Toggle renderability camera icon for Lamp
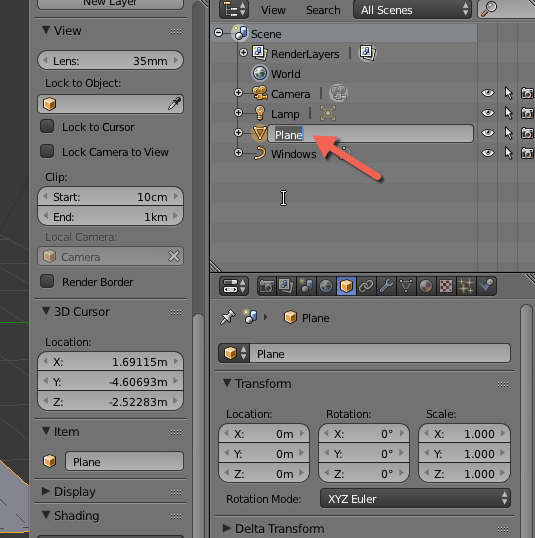 (527, 113)
